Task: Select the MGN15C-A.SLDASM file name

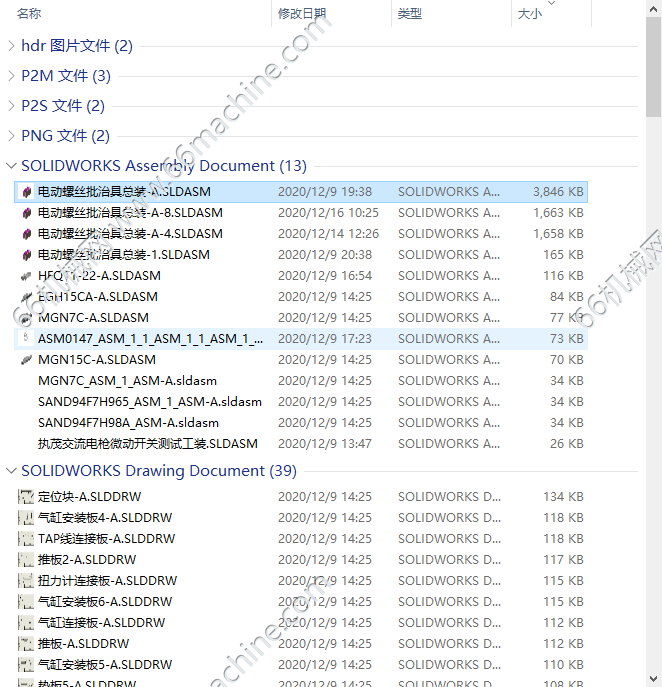Action: pyautogui.click(x=97, y=360)
